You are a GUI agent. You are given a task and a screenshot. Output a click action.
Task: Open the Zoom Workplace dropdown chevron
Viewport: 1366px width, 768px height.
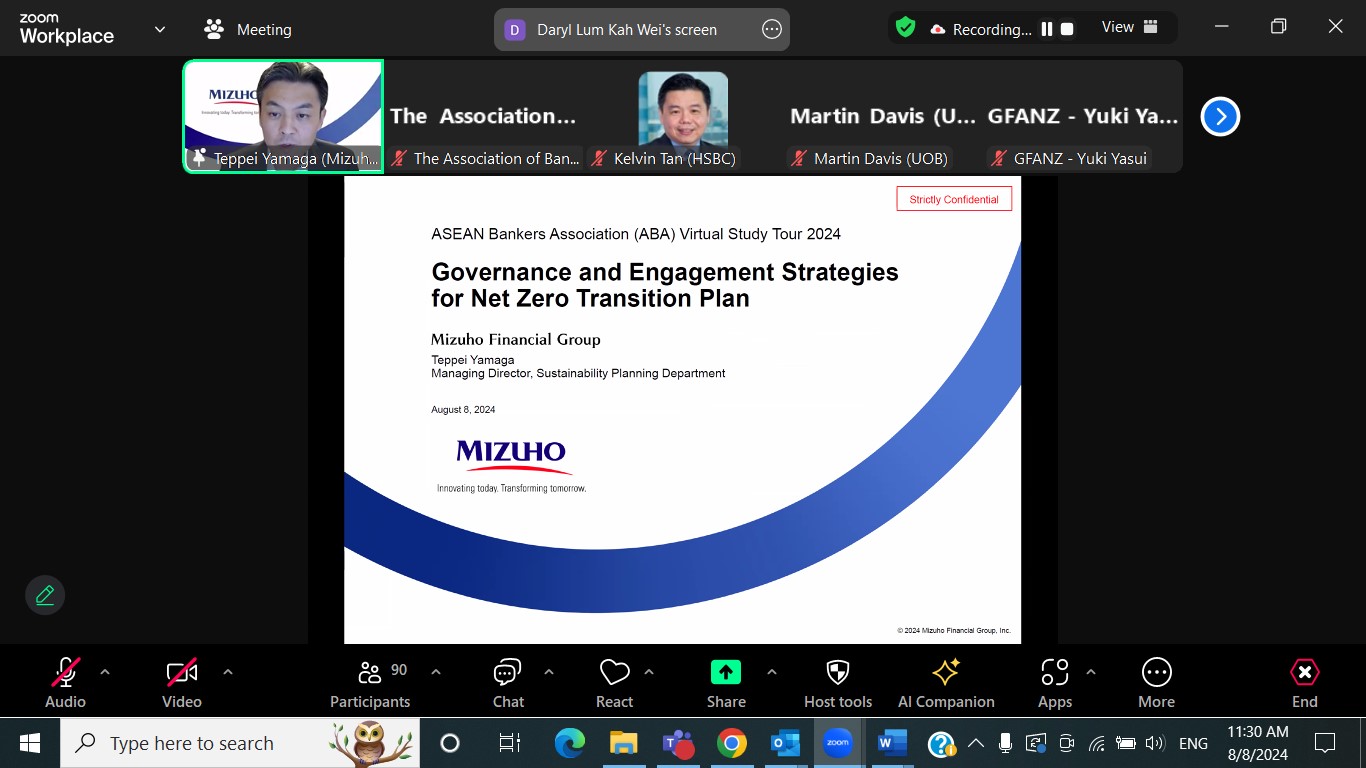[160, 30]
